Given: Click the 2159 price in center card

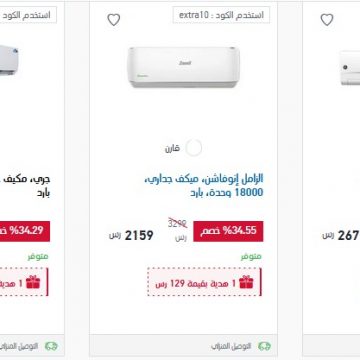Looking at the screenshot, I should [139, 236].
